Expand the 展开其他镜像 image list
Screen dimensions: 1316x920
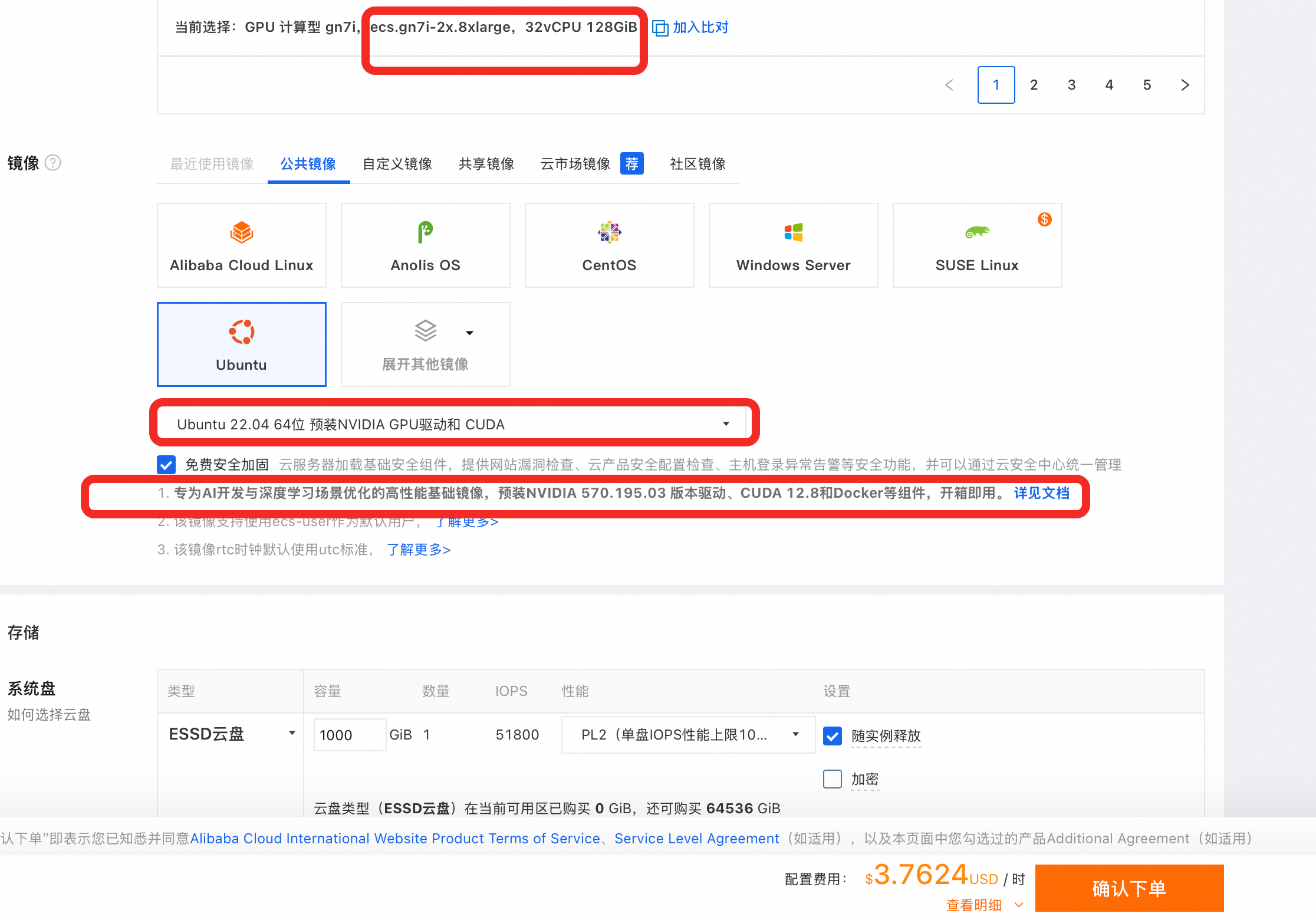point(425,344)
